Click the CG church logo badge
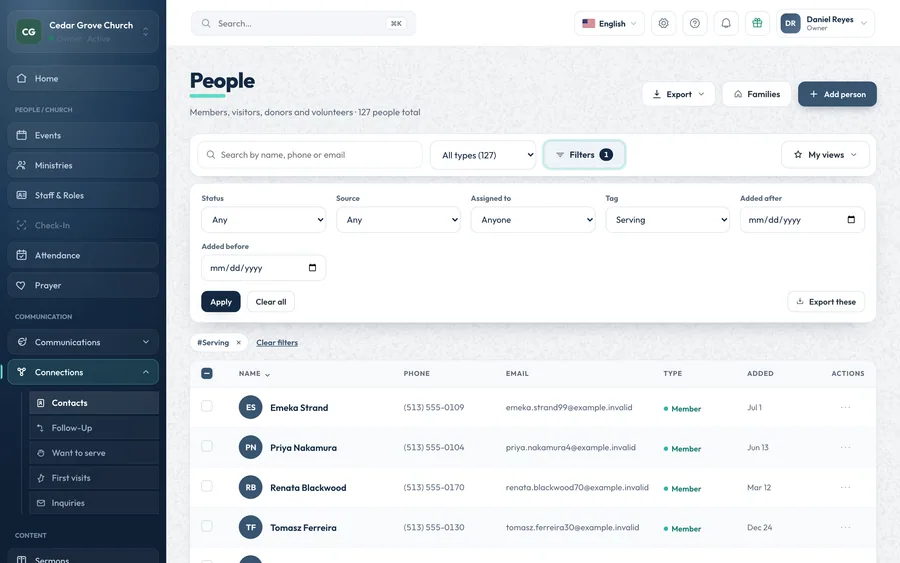 pyautogui.click(x=29, y=32)
